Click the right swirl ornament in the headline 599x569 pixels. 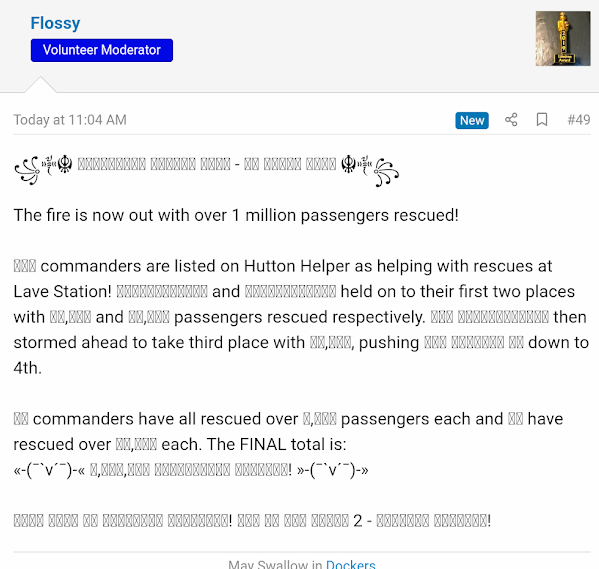click(x=387, y=173)
